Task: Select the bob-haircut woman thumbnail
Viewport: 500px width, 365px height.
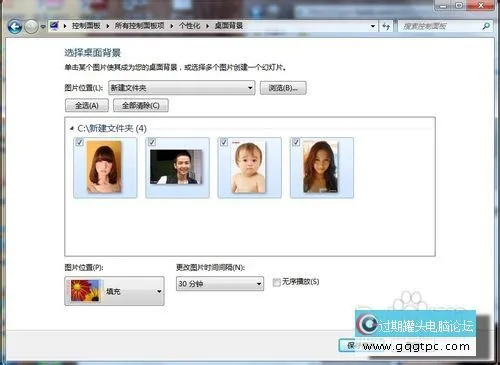Action: tap(105, 168)
